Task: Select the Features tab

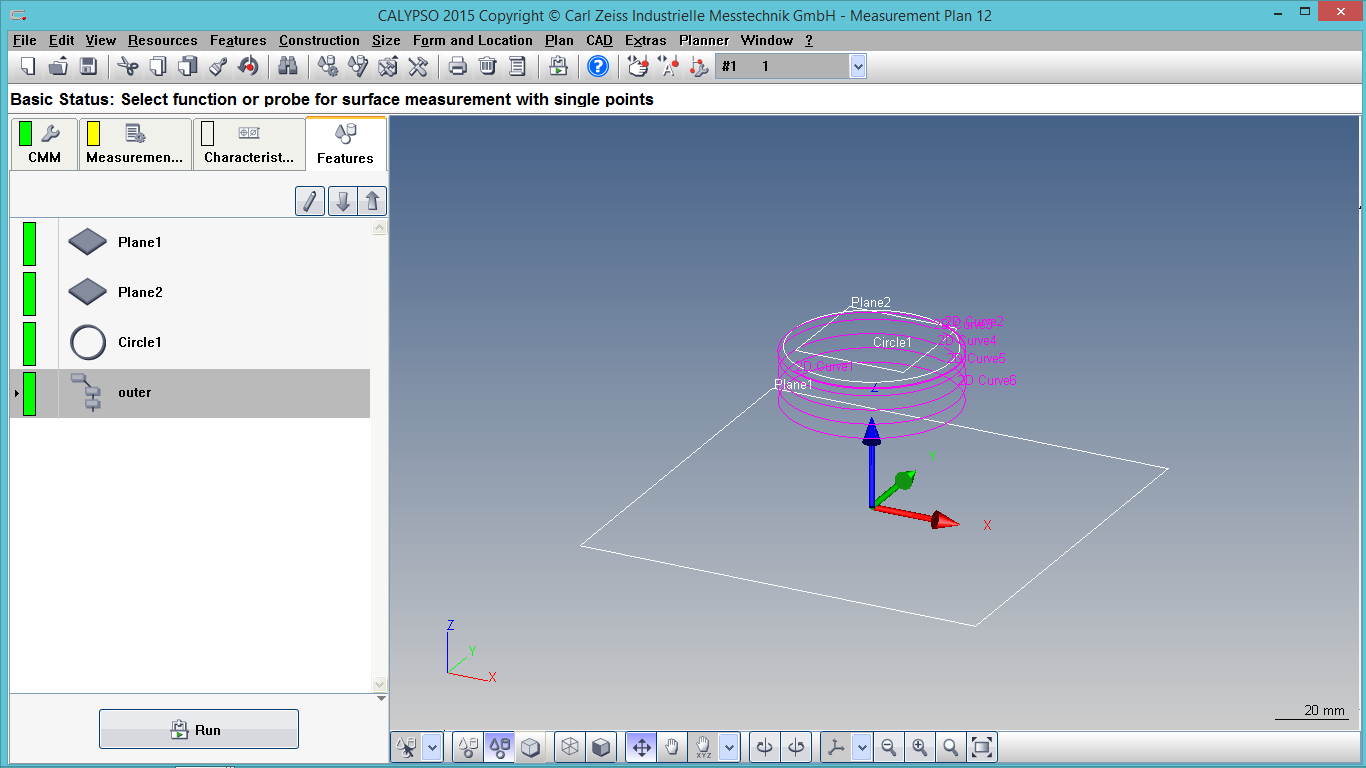Action: coord(345,144)
